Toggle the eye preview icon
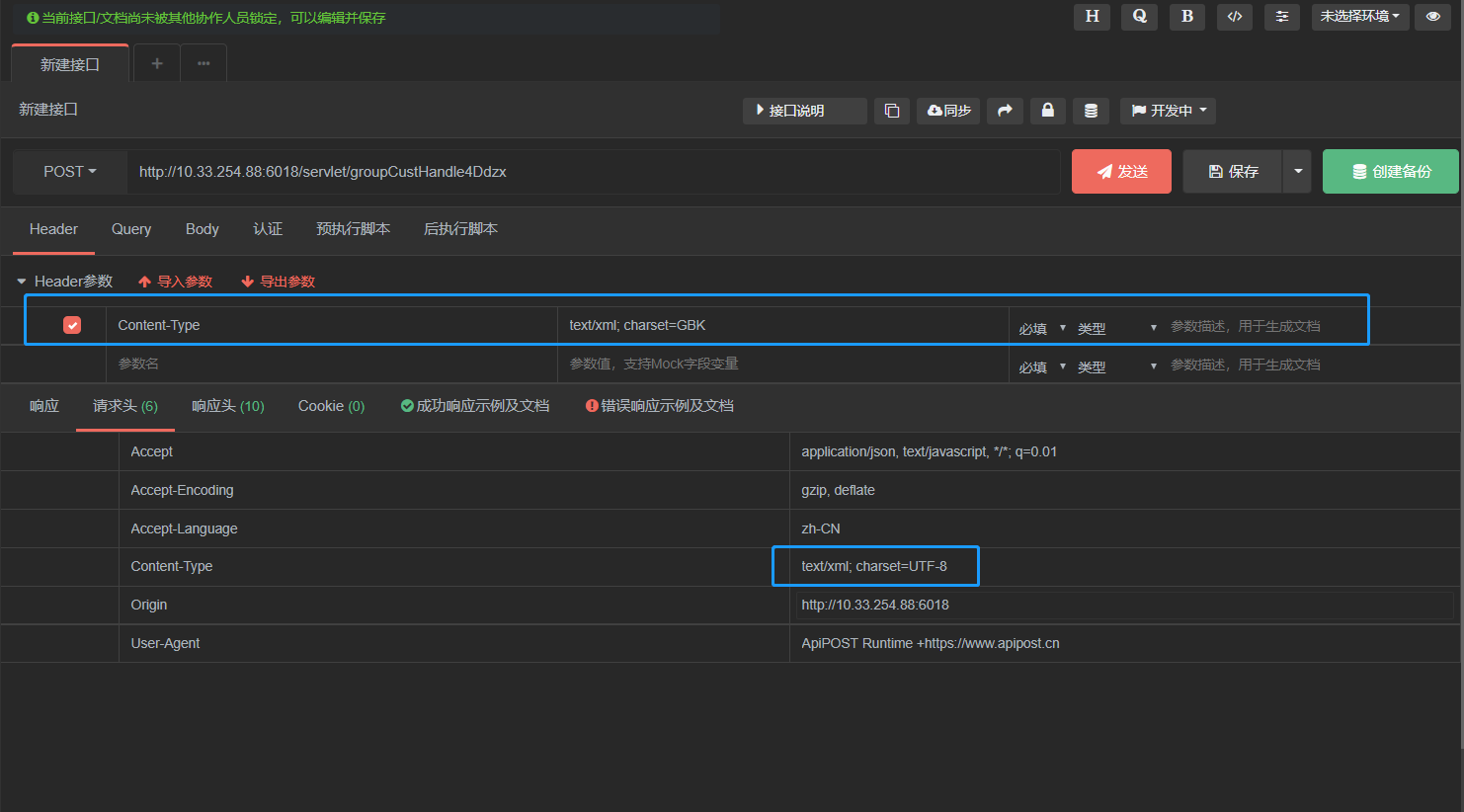This screenshot has width=1464, height=812. point(1432,17)
